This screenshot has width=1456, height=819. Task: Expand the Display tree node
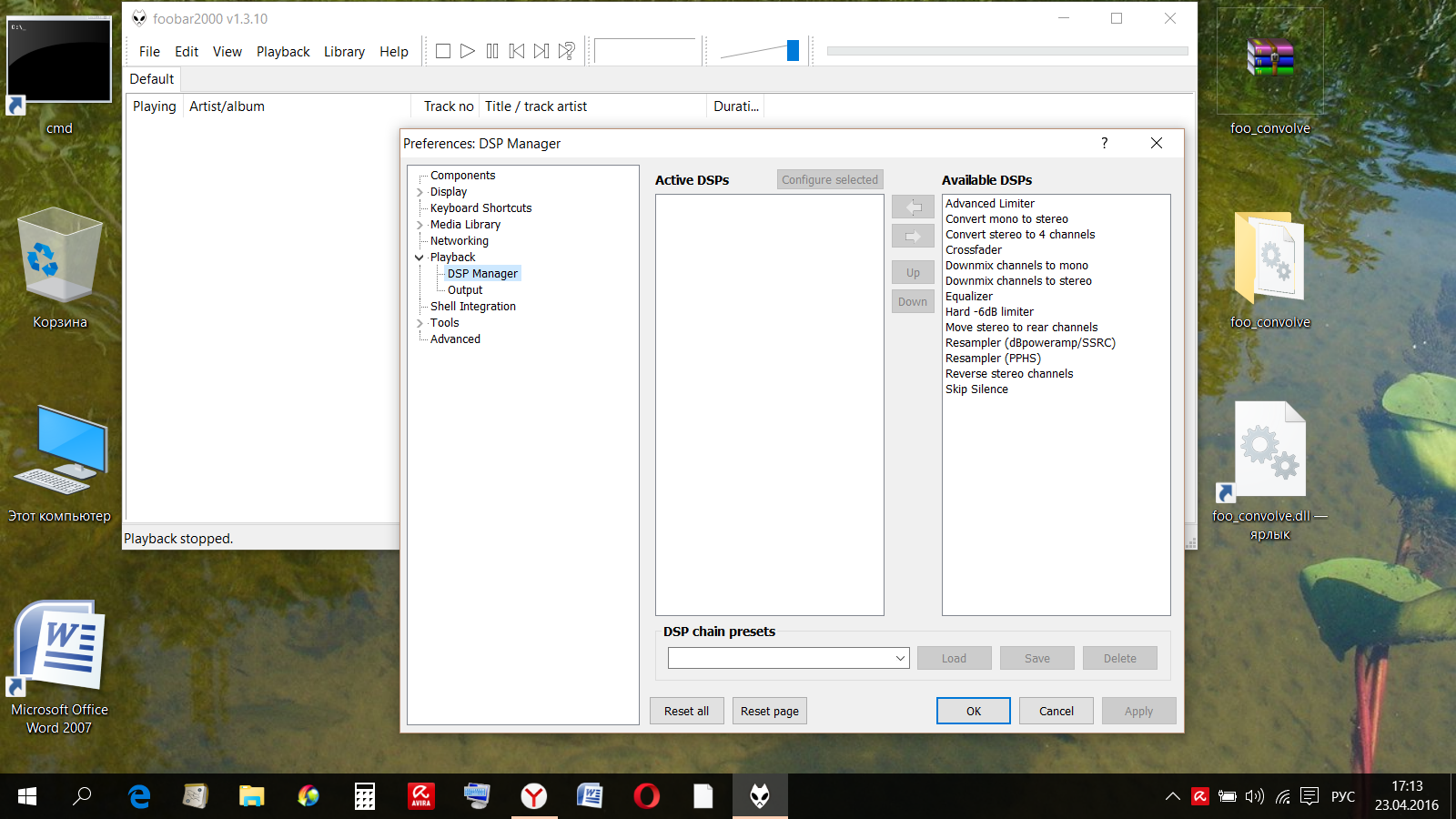(420, 192)
